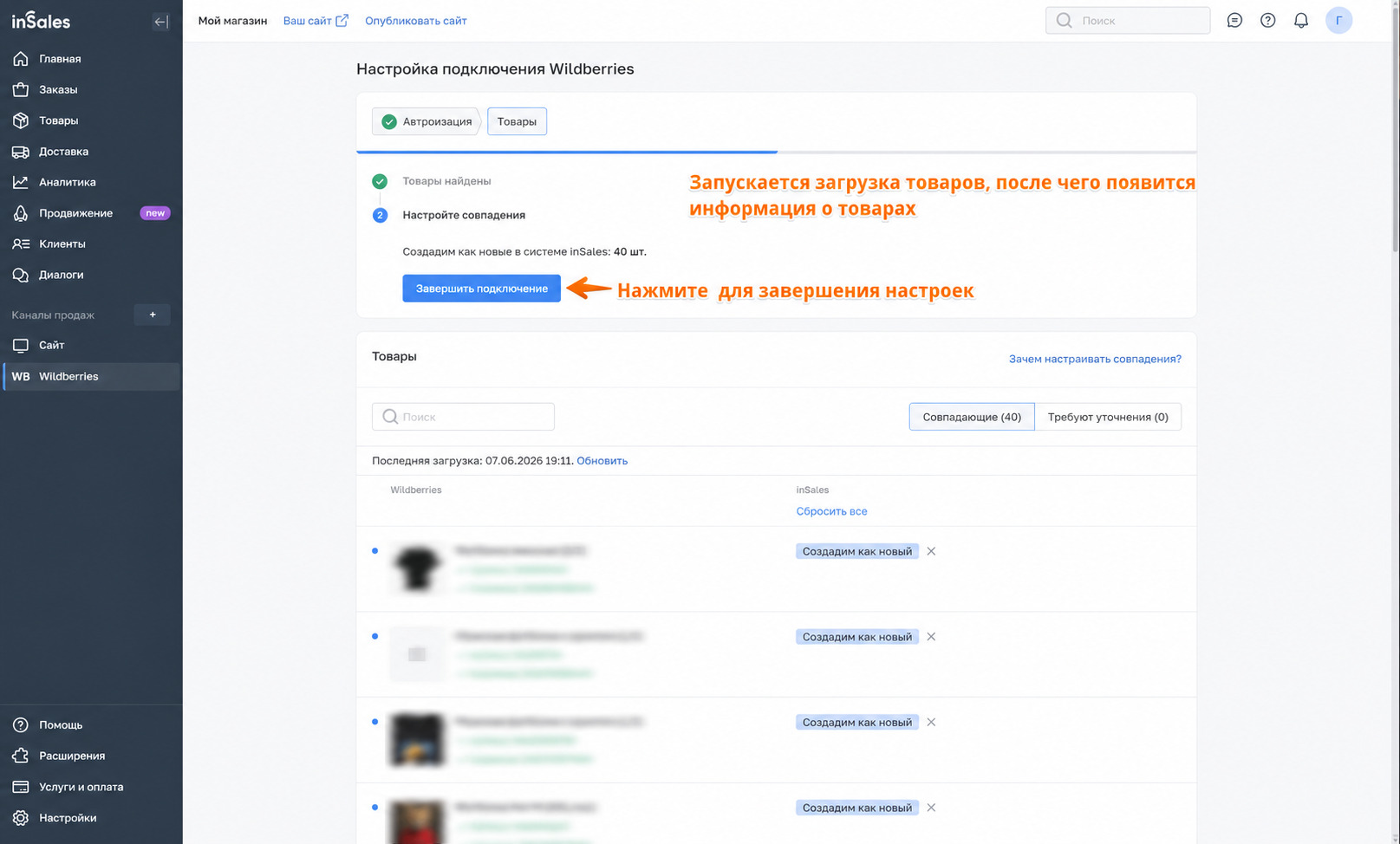1400x844 pixels.
Task: Click the Товары box icon in sidebar
Action: click(x=21, y=120)
